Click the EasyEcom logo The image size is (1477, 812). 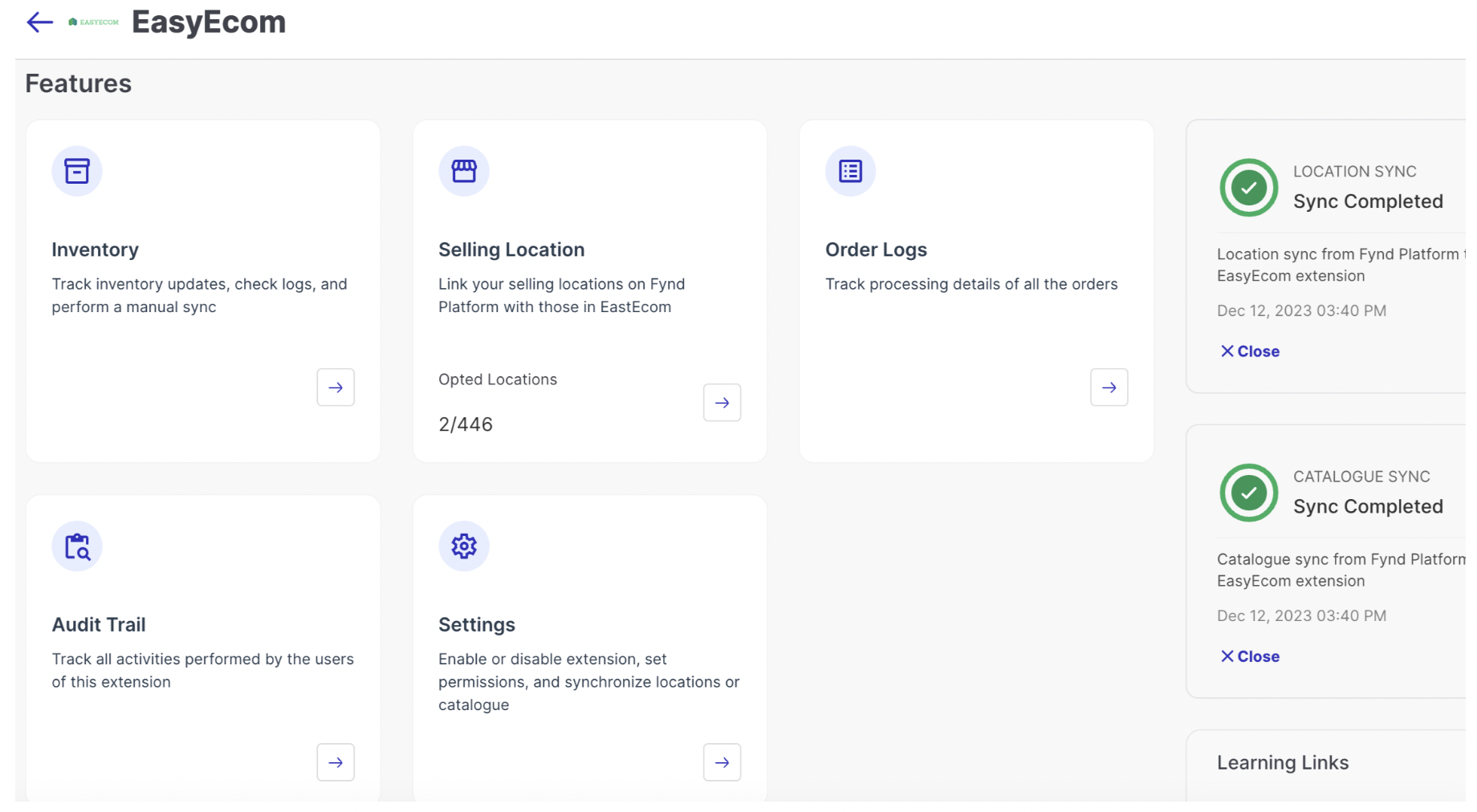point(93,22)
